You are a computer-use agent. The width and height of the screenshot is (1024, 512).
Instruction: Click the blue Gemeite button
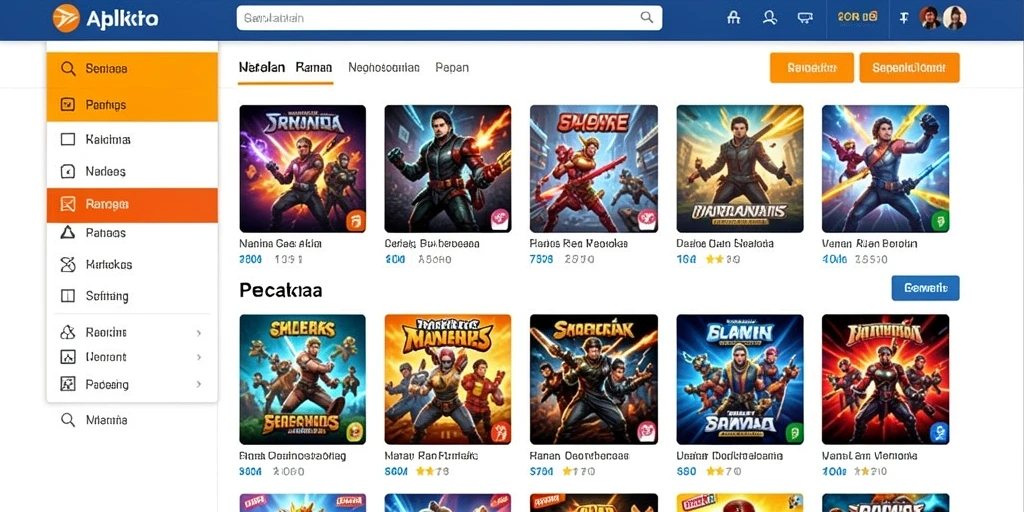pos(925,287)
